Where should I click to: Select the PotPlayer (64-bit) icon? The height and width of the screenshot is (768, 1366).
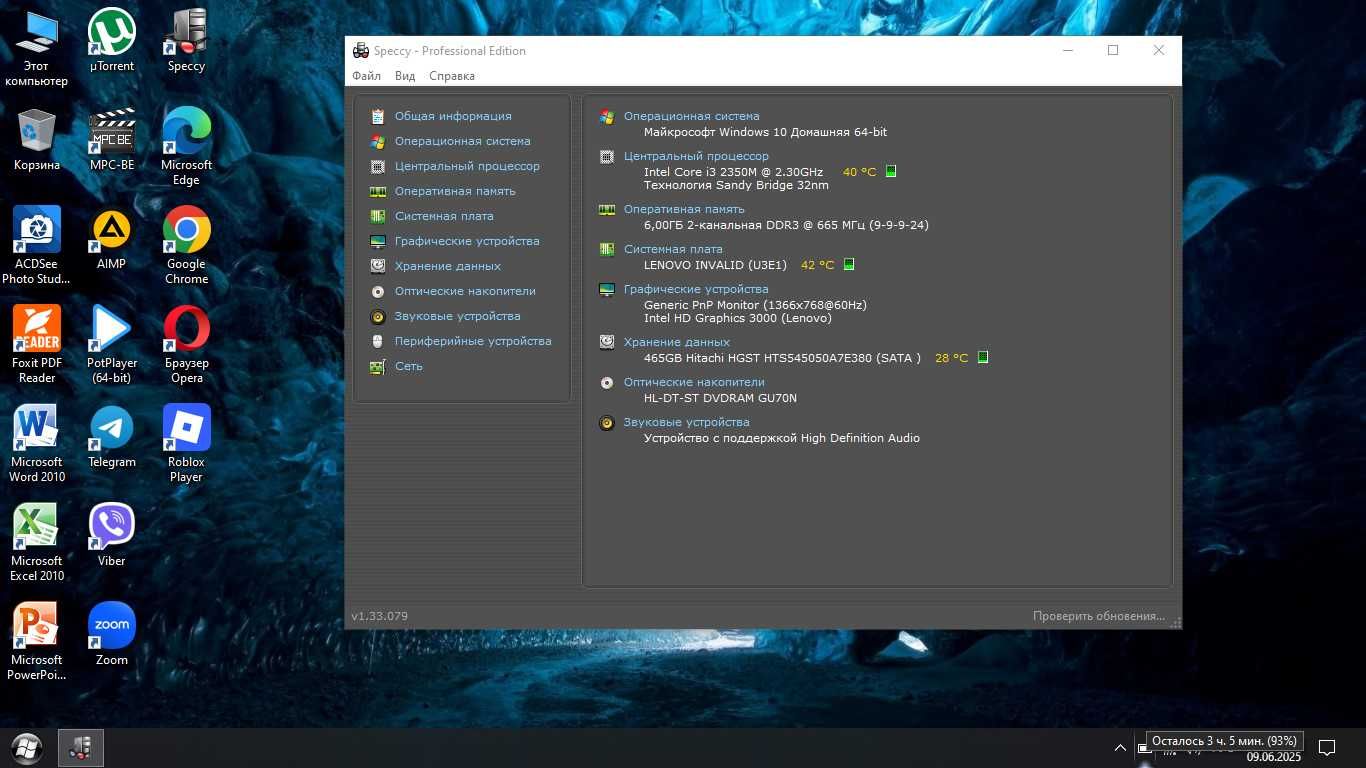[x=111, y=345]
